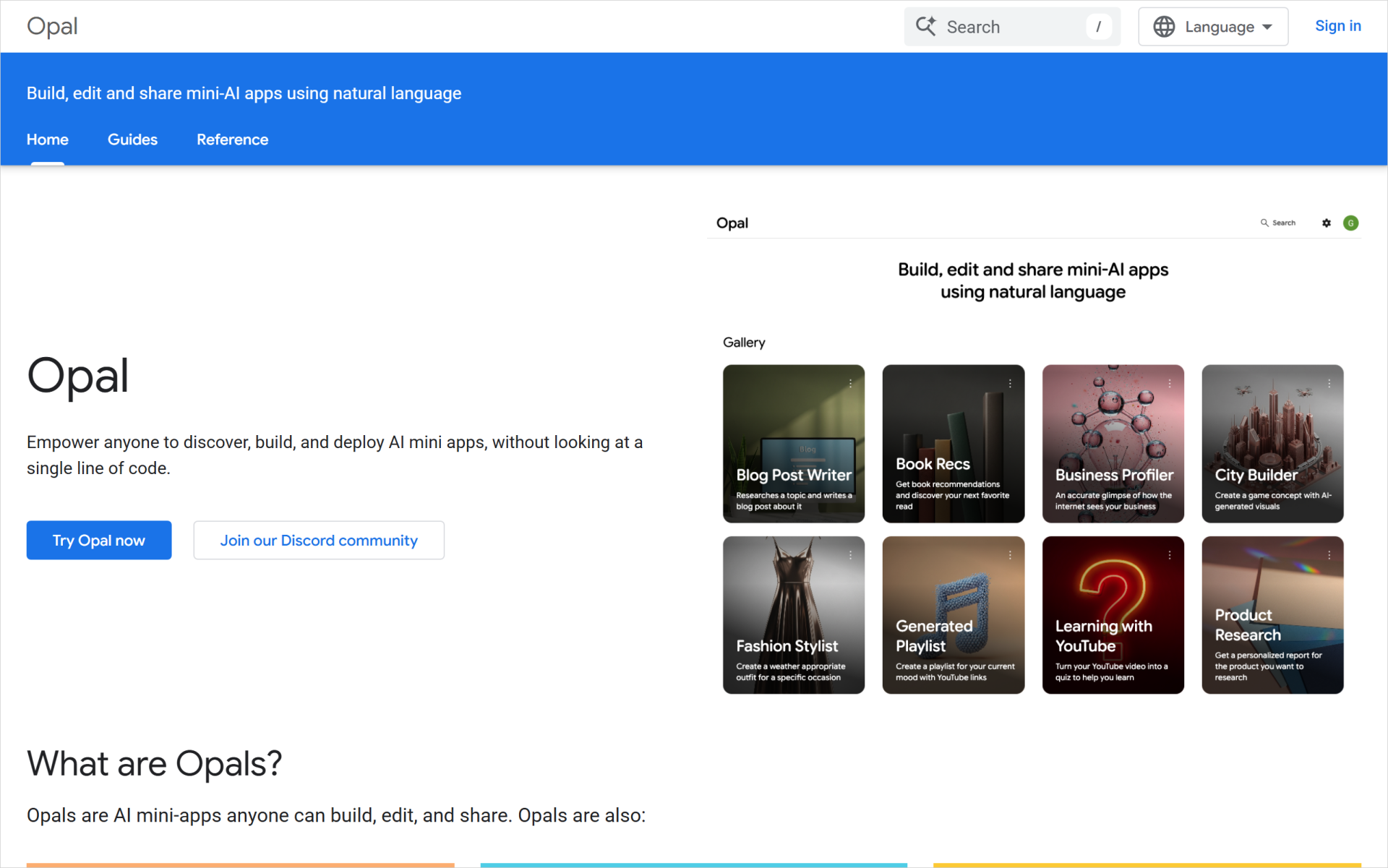Open three-dot menu on Blog Post Writer card
This screenshot has width=1388, height=868.
pos(851,384)
